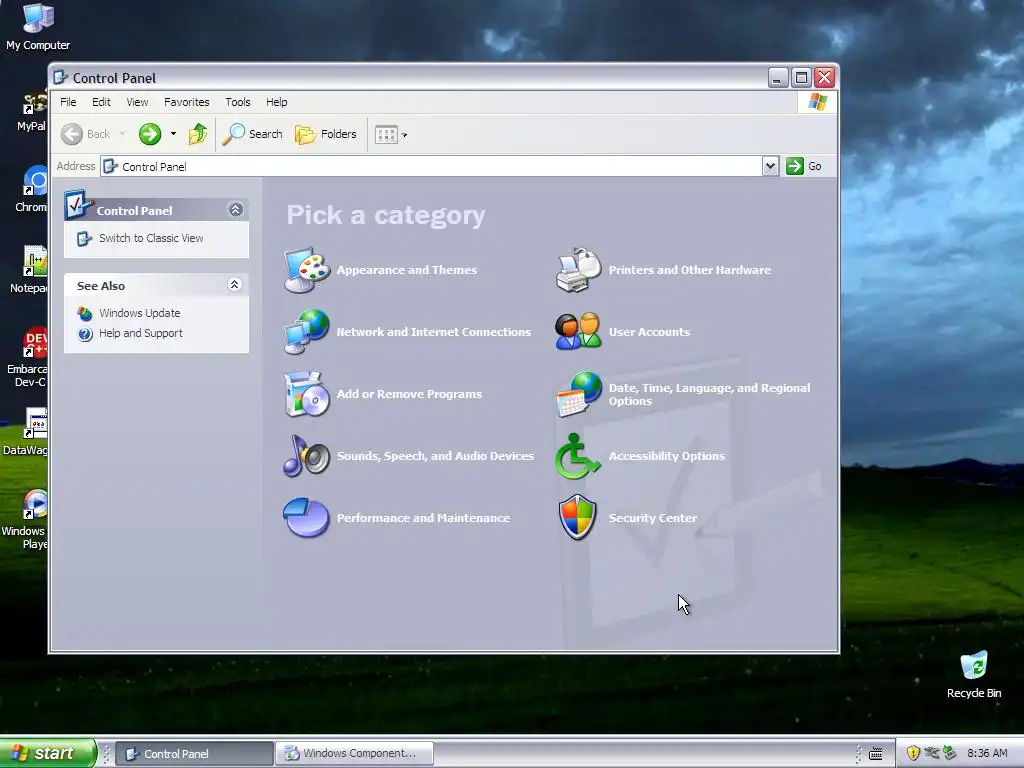
Task: Click the safely remove hardware tray icon
Action: [x=950, y=753]
